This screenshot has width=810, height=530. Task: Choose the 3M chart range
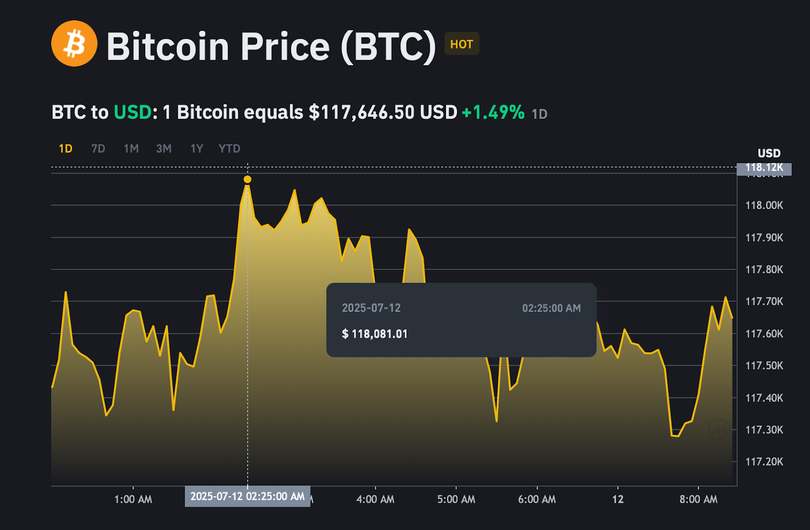[x=164, y=149]
